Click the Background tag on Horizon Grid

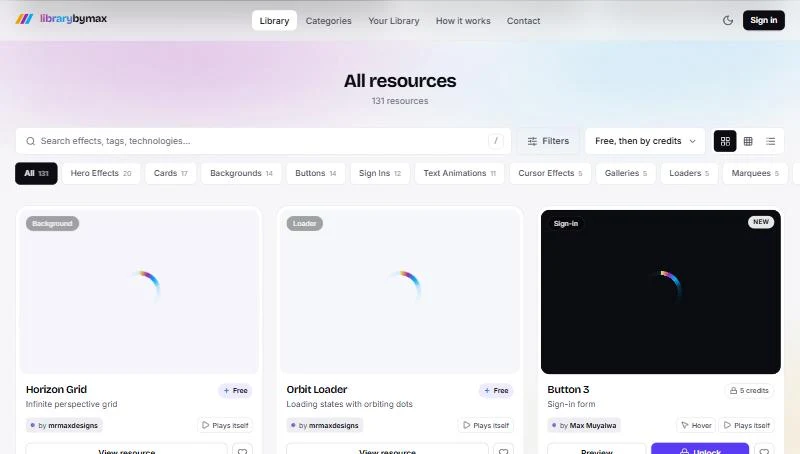pyautogui.click(x=52, y=223)
